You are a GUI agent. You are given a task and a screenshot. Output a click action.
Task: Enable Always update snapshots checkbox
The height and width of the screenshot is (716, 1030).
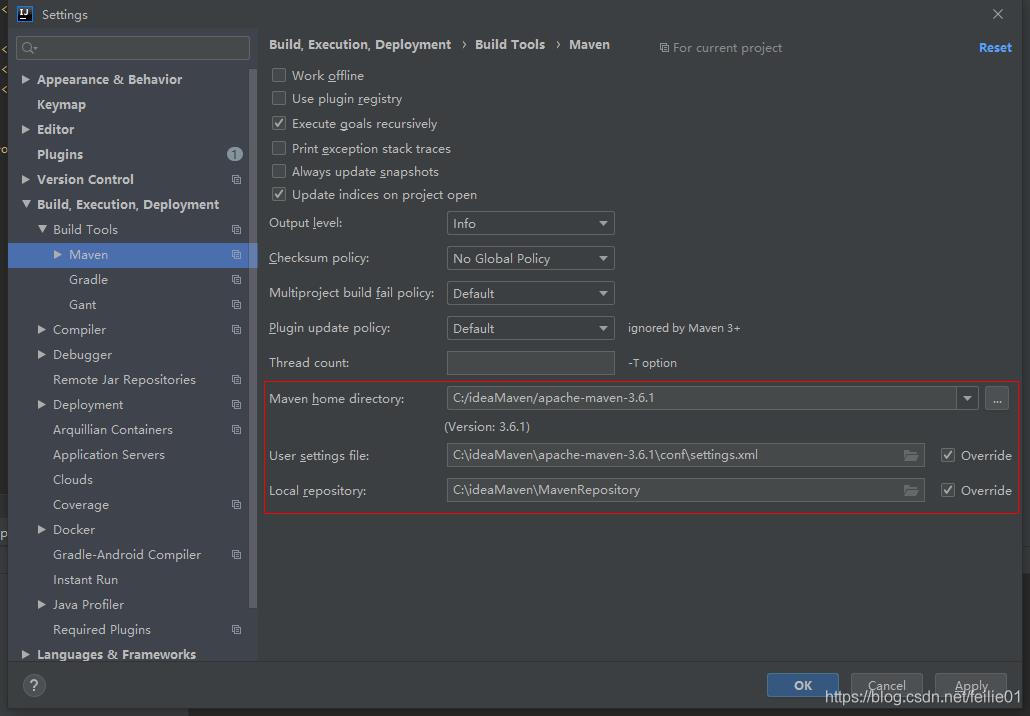pyautogui.click(x=279, y=171)
